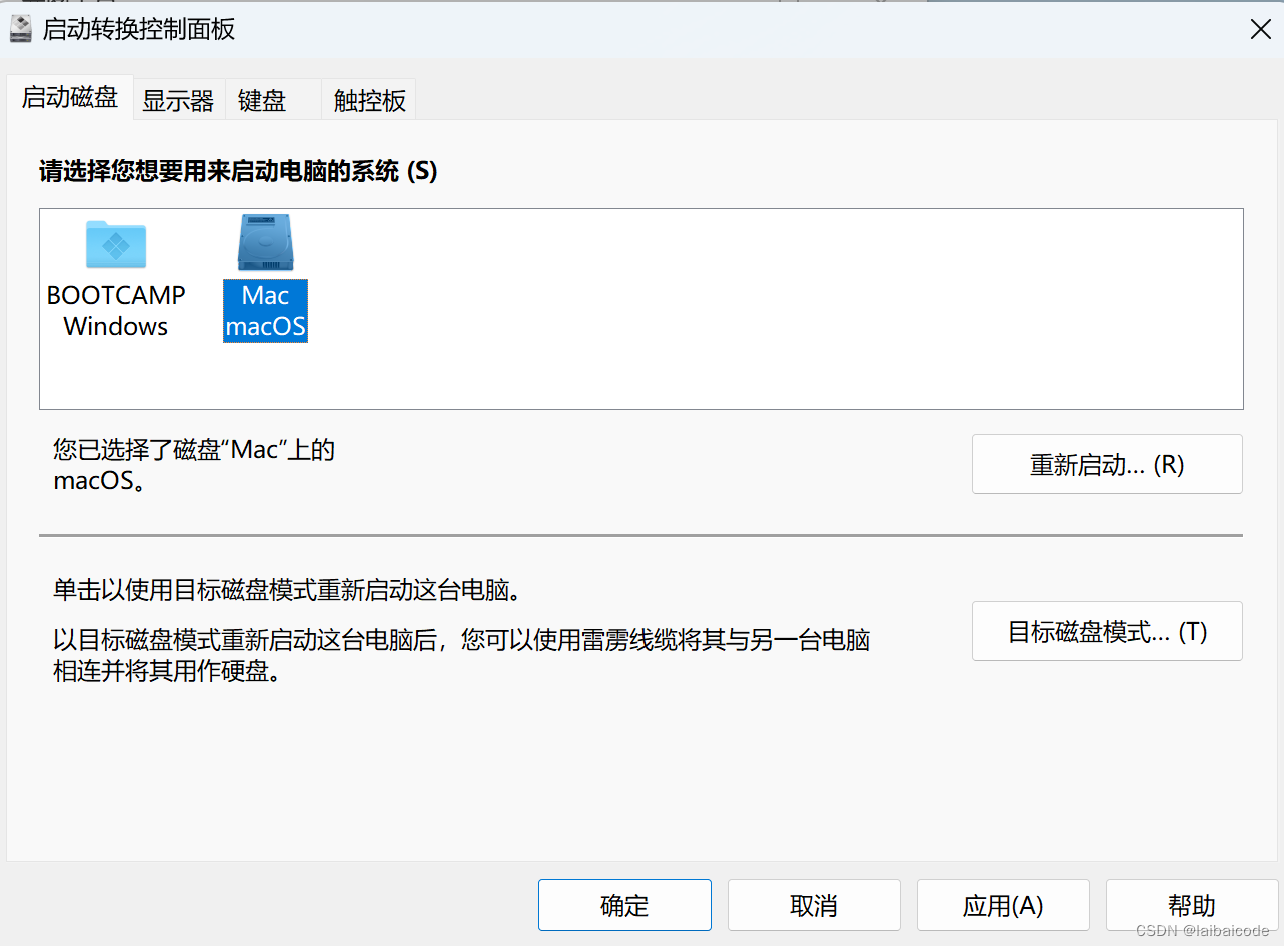Select the BOOTCAMP Windows folder icon
This screenshot has height=946, width=1284.
(x=116, y=245)
